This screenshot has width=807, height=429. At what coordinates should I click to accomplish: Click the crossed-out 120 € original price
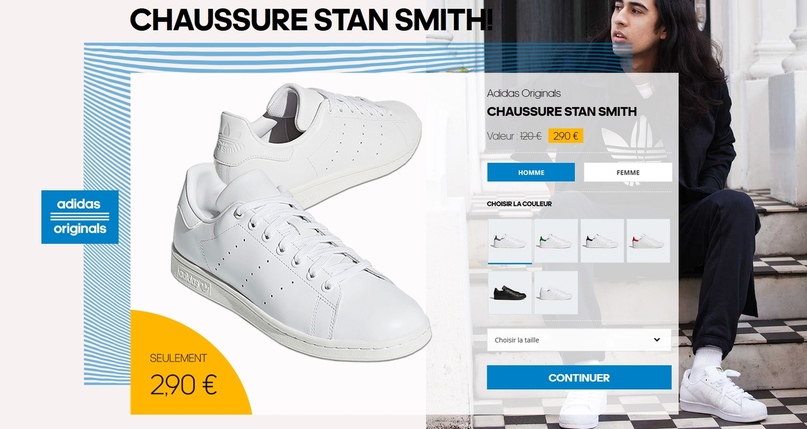click(x=531, y=136)
